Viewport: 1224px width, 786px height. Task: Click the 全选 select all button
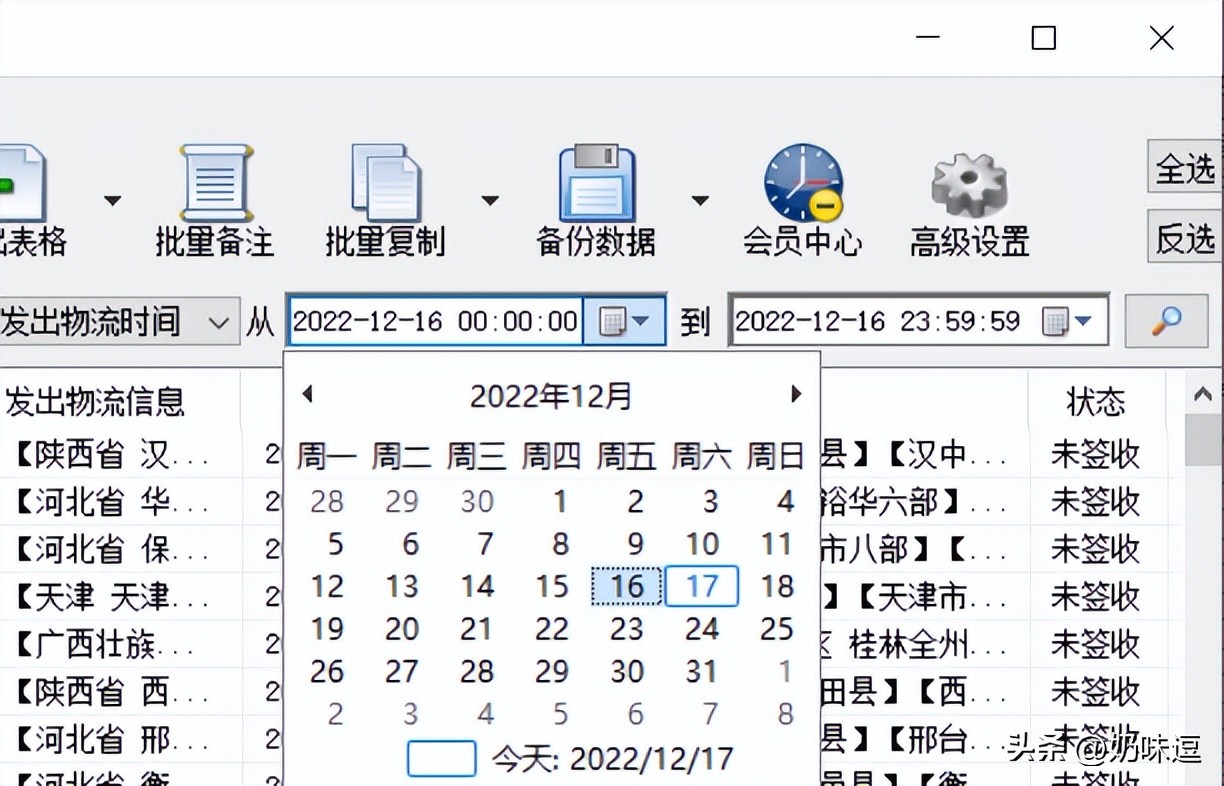pyautogui.click(x=1190, y=170)
